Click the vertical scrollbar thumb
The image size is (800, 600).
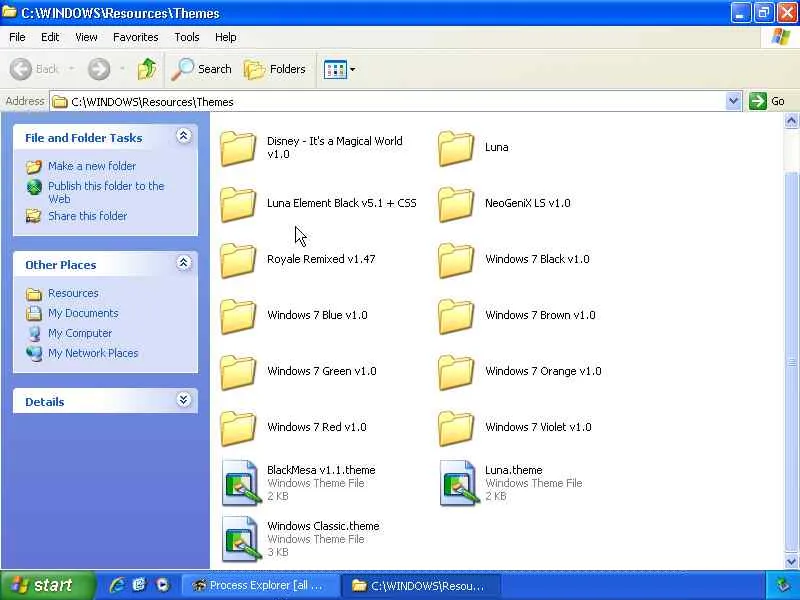tap(791, 362)
